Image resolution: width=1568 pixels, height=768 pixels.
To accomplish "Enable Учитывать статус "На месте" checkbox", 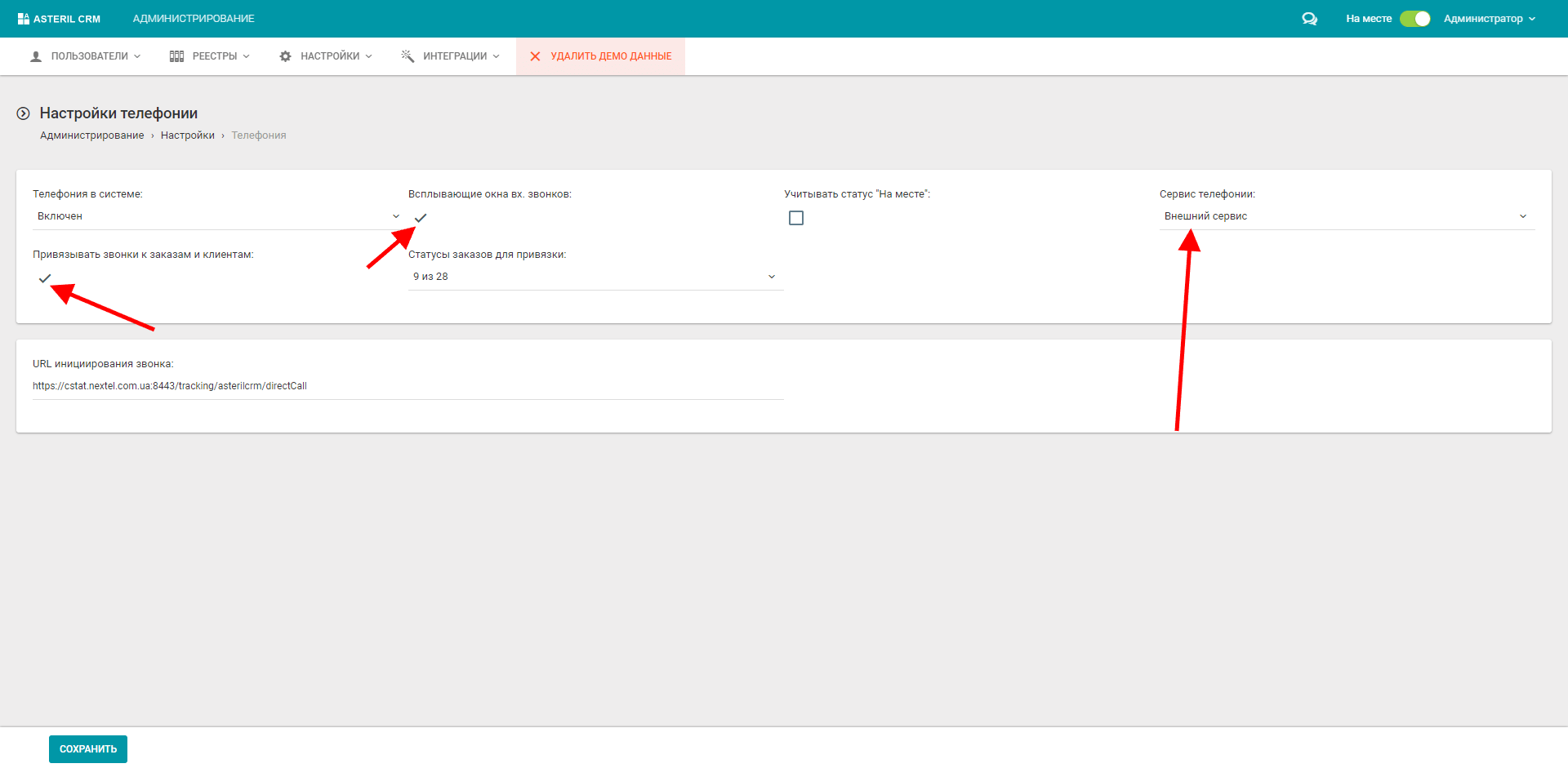I will [x=796, y=218].
